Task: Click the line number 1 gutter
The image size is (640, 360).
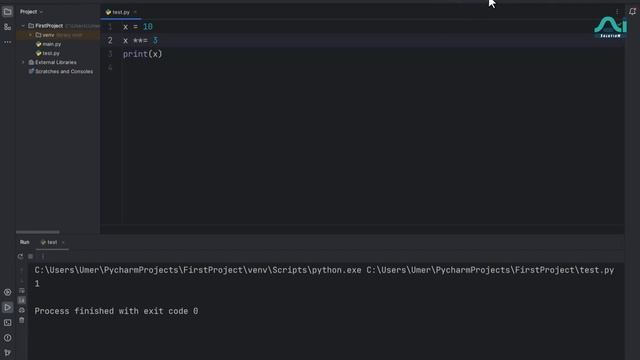Action: tap(109, 27)
